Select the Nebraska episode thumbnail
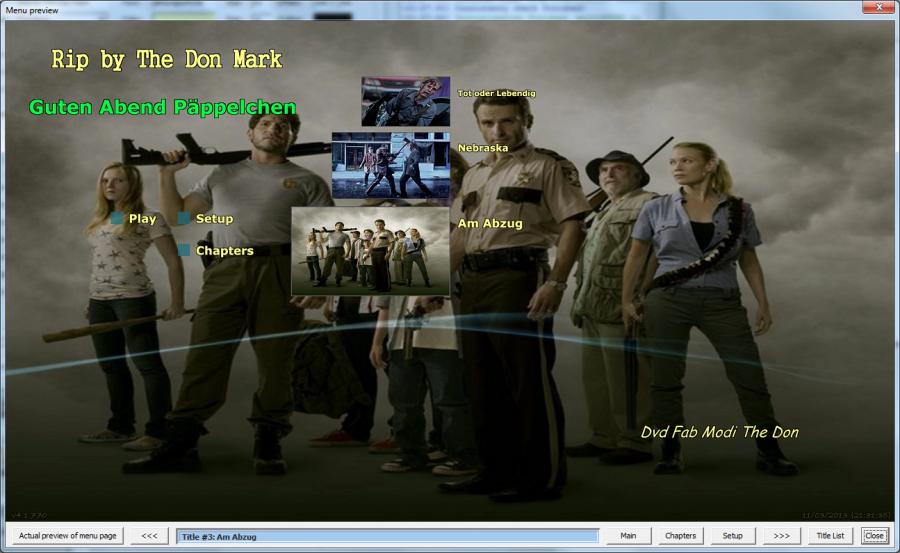Image resolution: width=900 pixels, height=553 pixels. coord(391,165)
